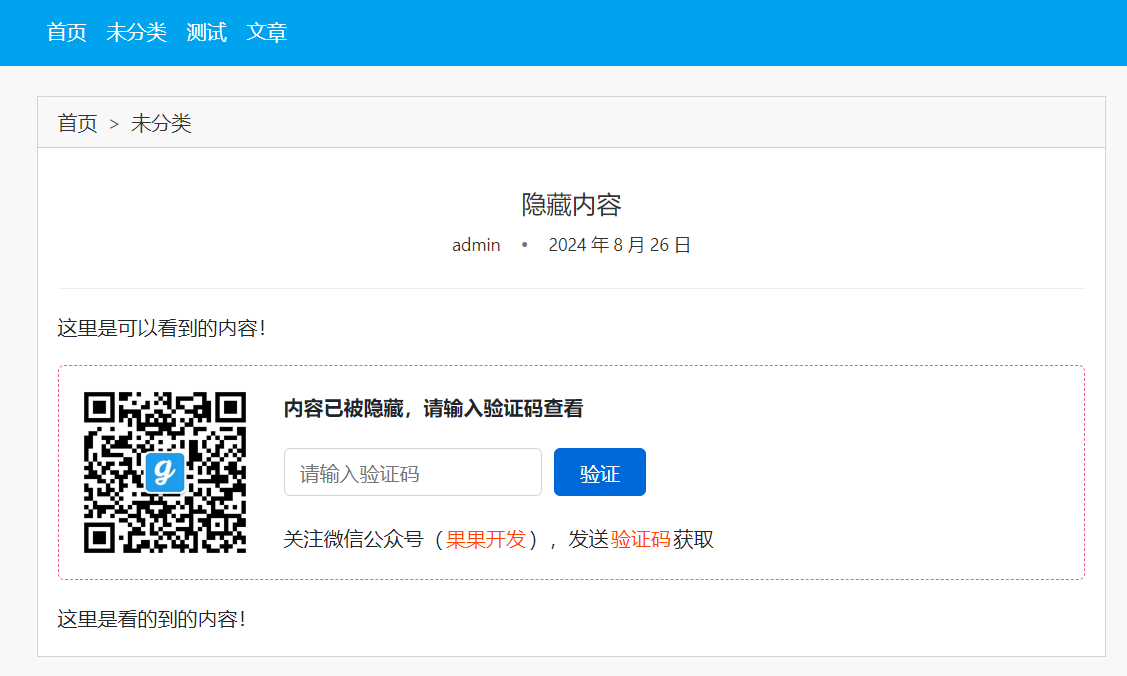Click the blue 验证 button
This screenshot has height=676, width=1127.
point(599,472)
